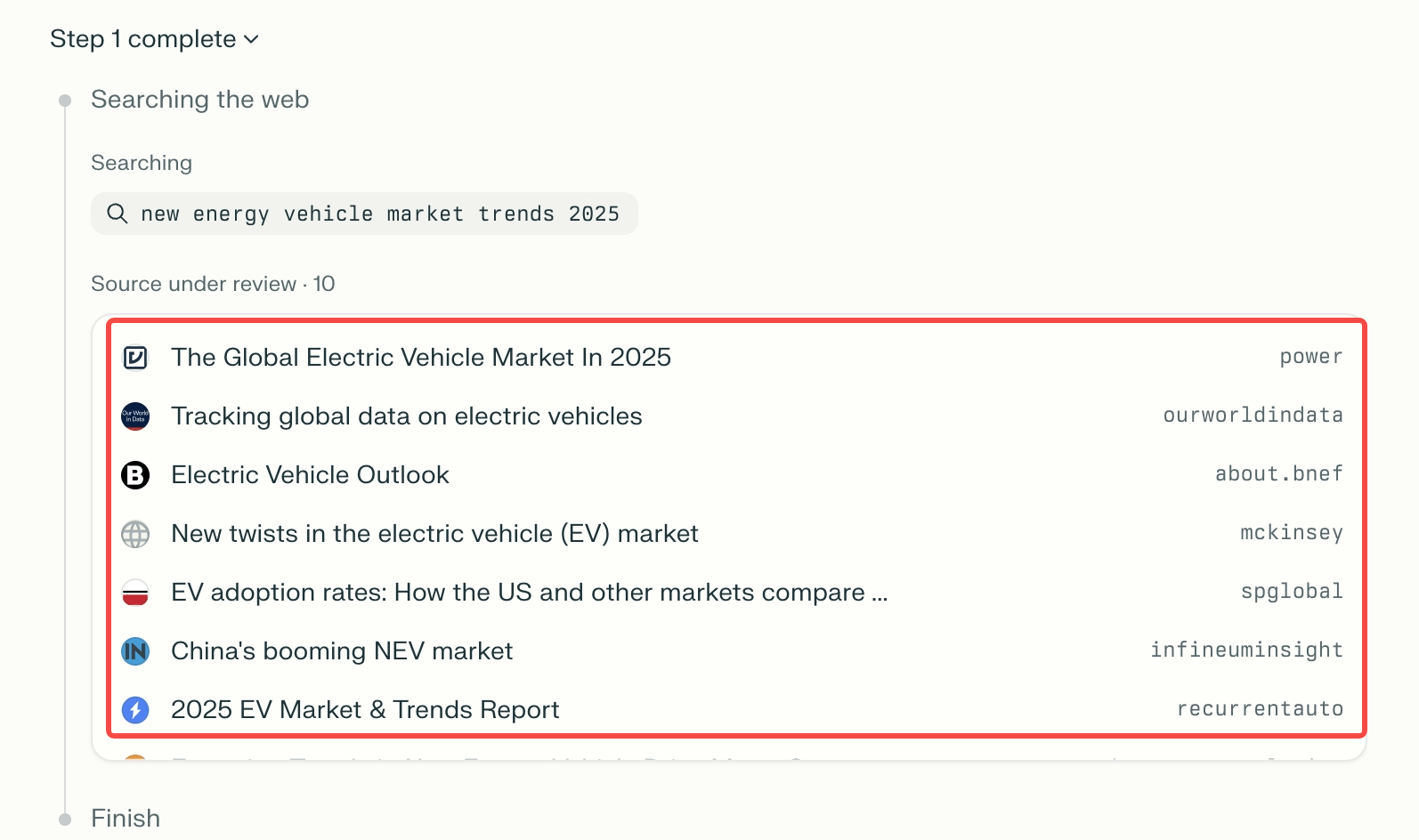Open EV adoption rates comparison article
Image resolution: width=1419 pixels, height=840 pixels.
[x=529, y=593]
